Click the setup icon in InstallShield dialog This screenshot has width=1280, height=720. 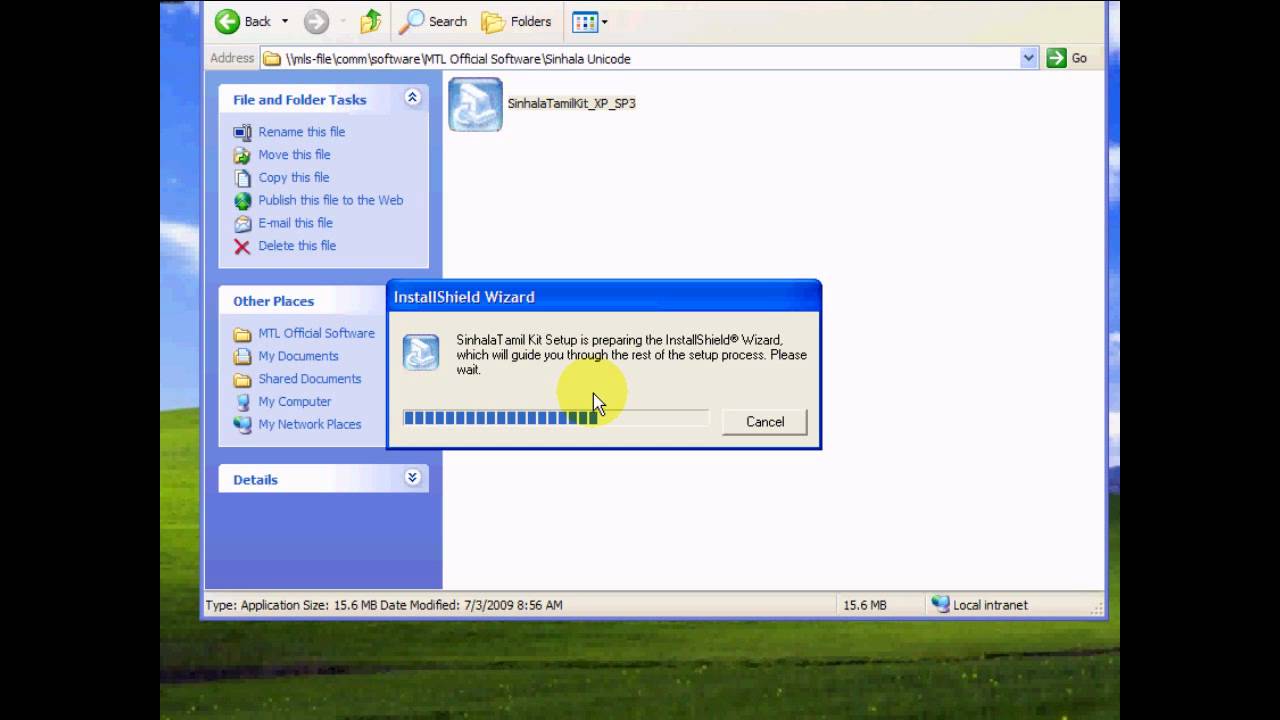coord(421,352)
